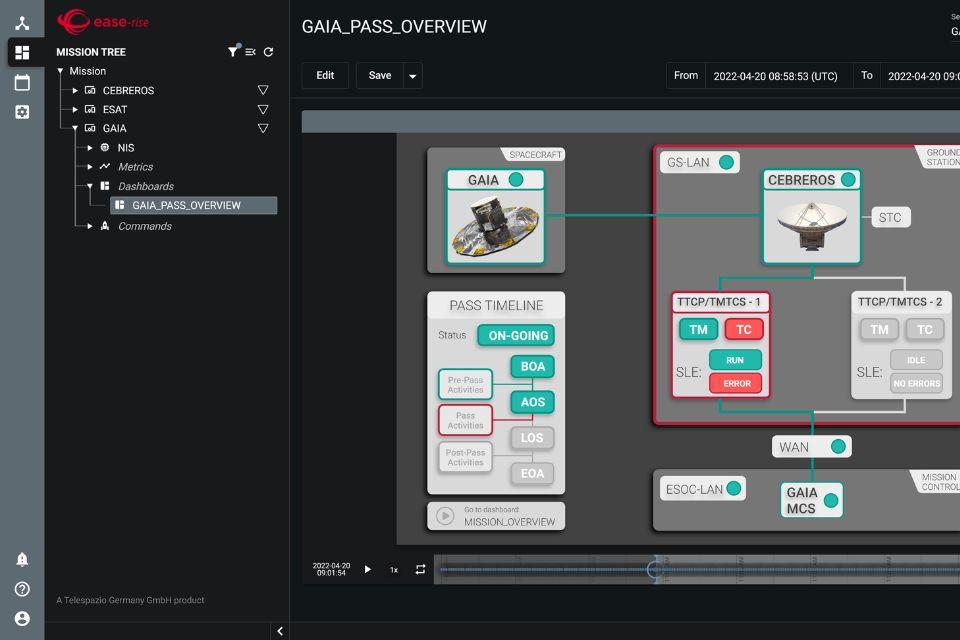Viewport: 960px width, 640px height.
Task: Click the timeline scrubber handle
Action: pos(654,570)
